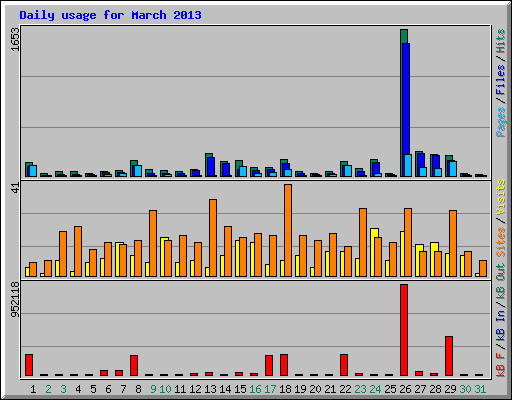Click the Files legend label

pyautogui.click(x=500, y=80)
